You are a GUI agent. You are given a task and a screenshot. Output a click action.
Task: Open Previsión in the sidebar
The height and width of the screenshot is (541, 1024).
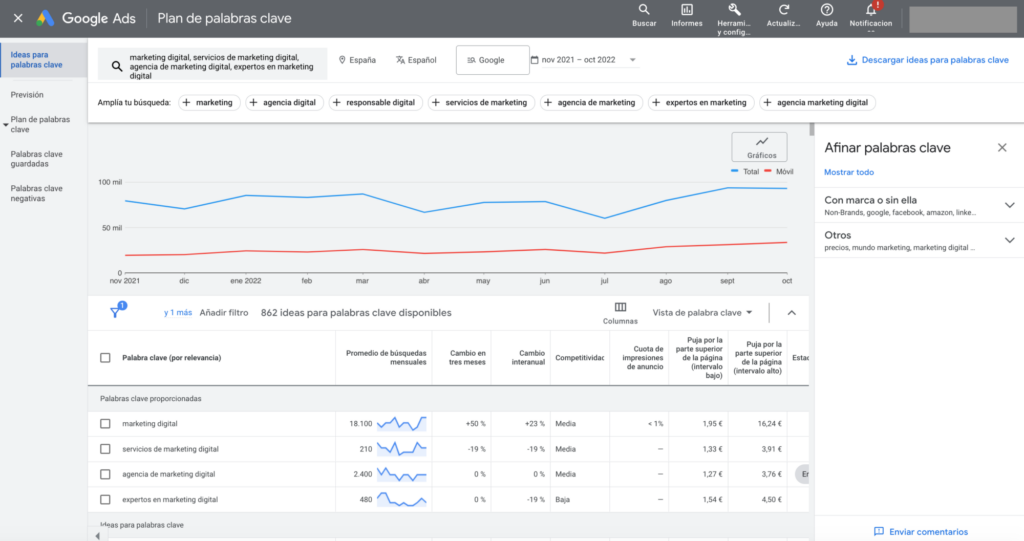tap(27, 95)
